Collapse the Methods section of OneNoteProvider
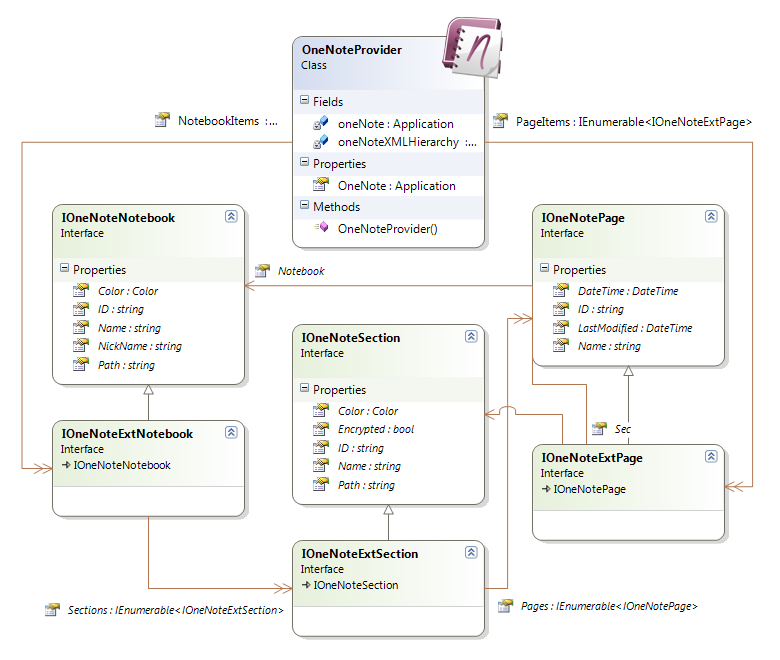This screenshot has width=780, height=660. pyautogui.click(x=304, y=205)
